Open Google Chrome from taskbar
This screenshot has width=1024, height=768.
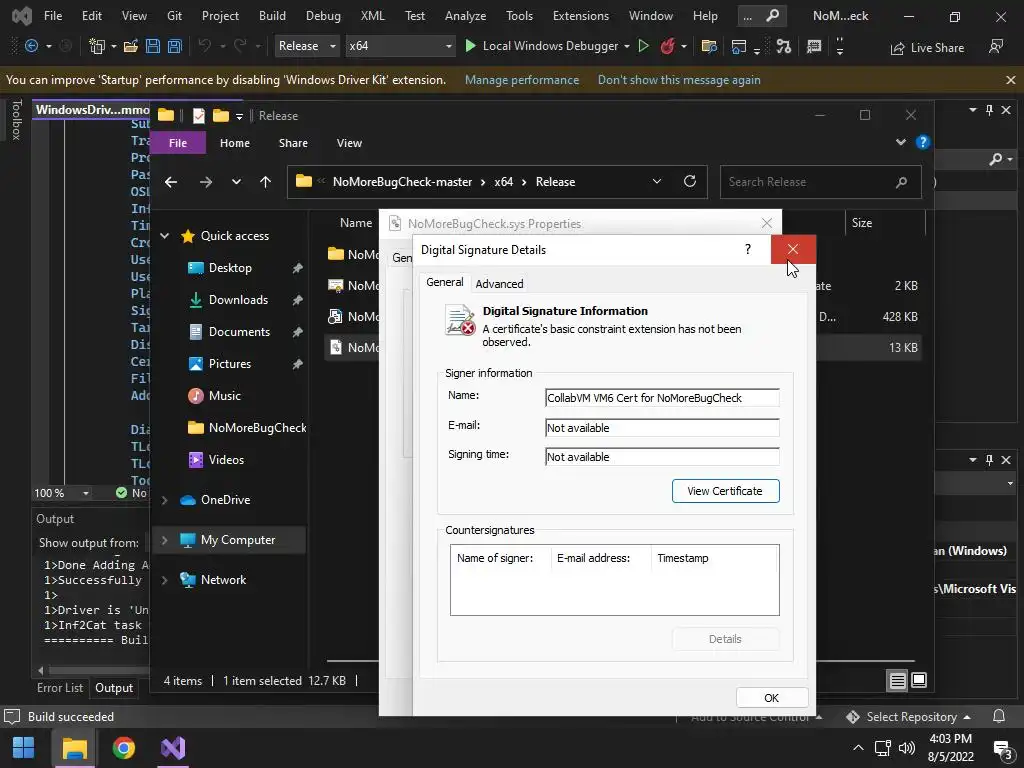point(123,748)
